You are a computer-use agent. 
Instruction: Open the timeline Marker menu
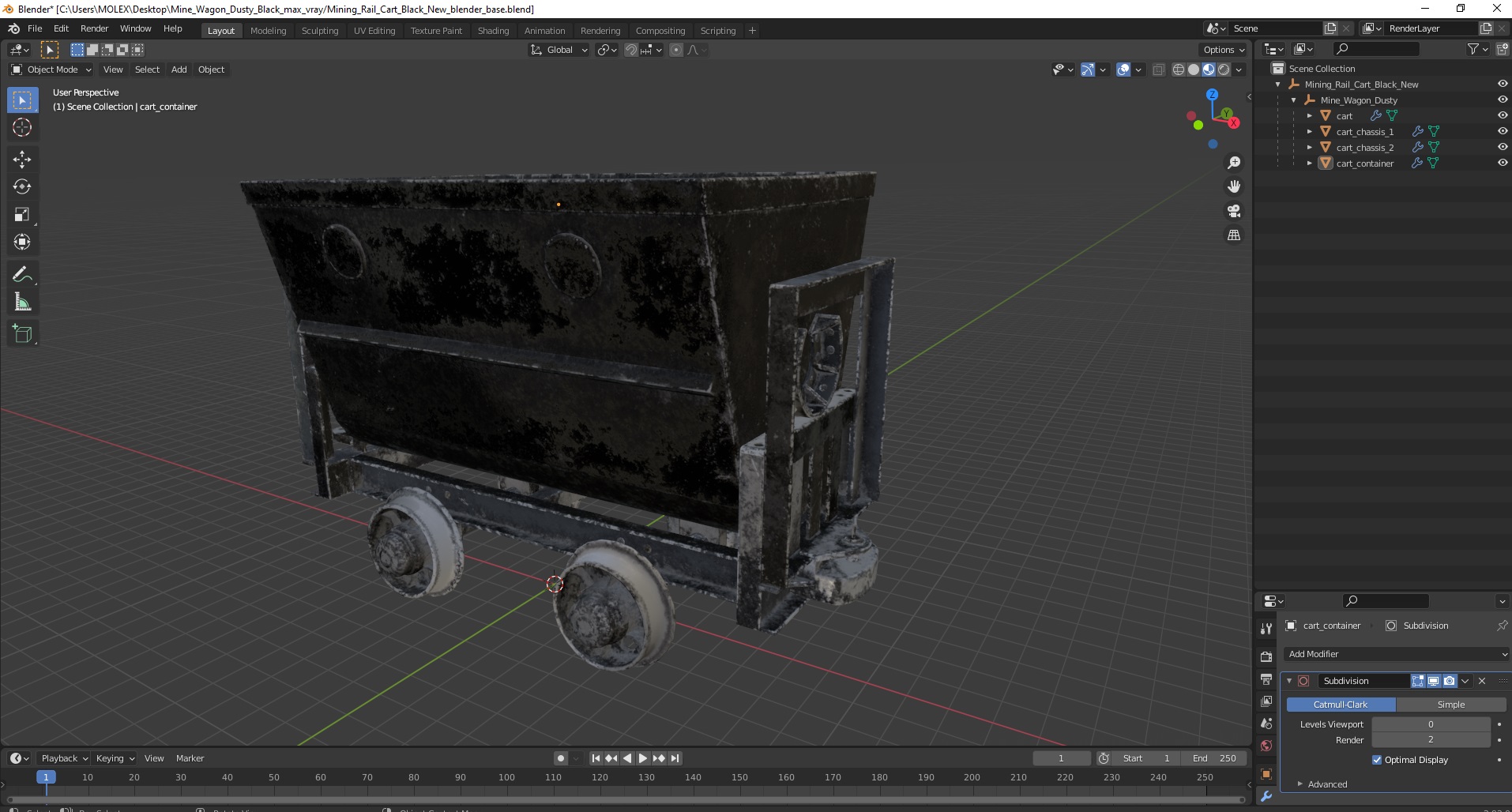[190, 758]
